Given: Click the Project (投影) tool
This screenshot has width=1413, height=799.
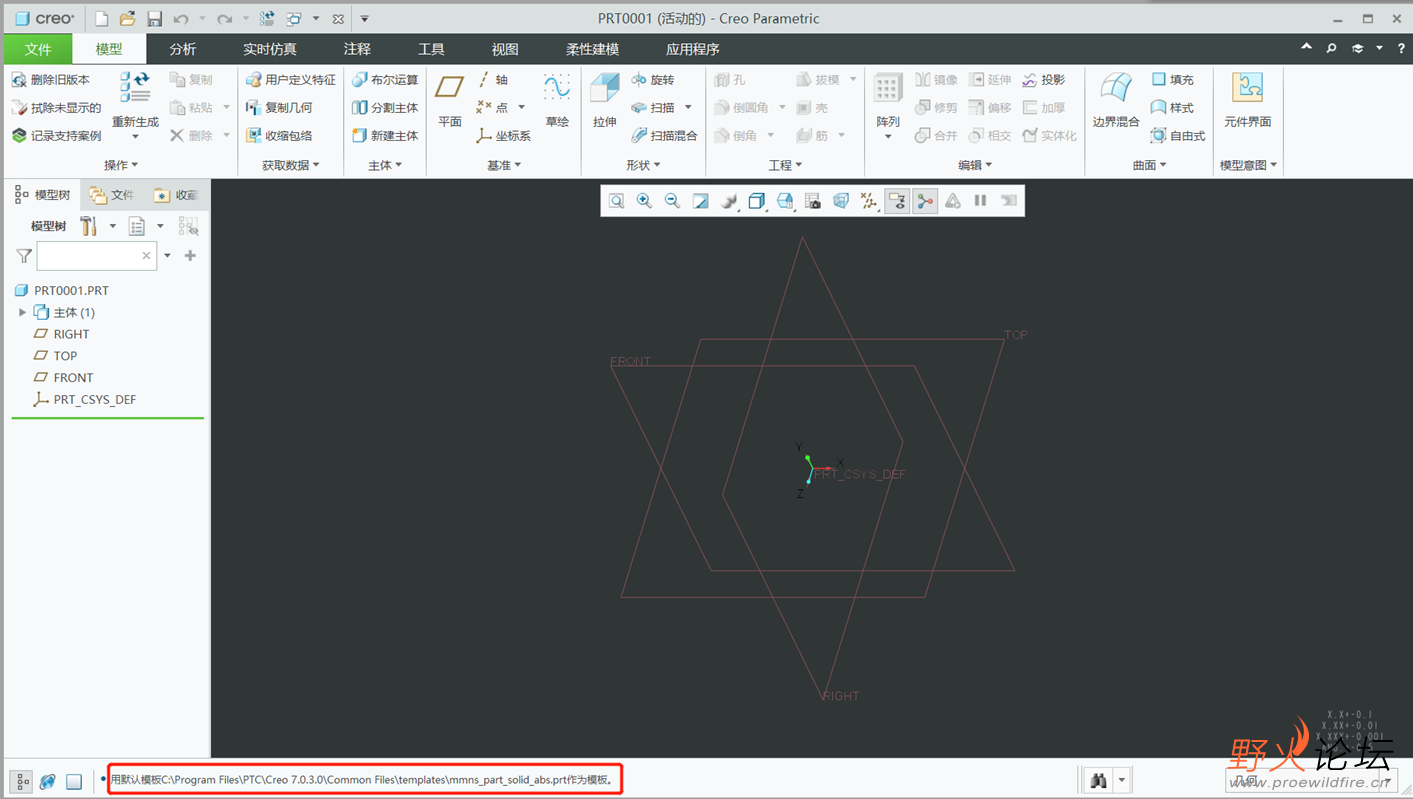Looking at the screenshot, I should 1043,80.
